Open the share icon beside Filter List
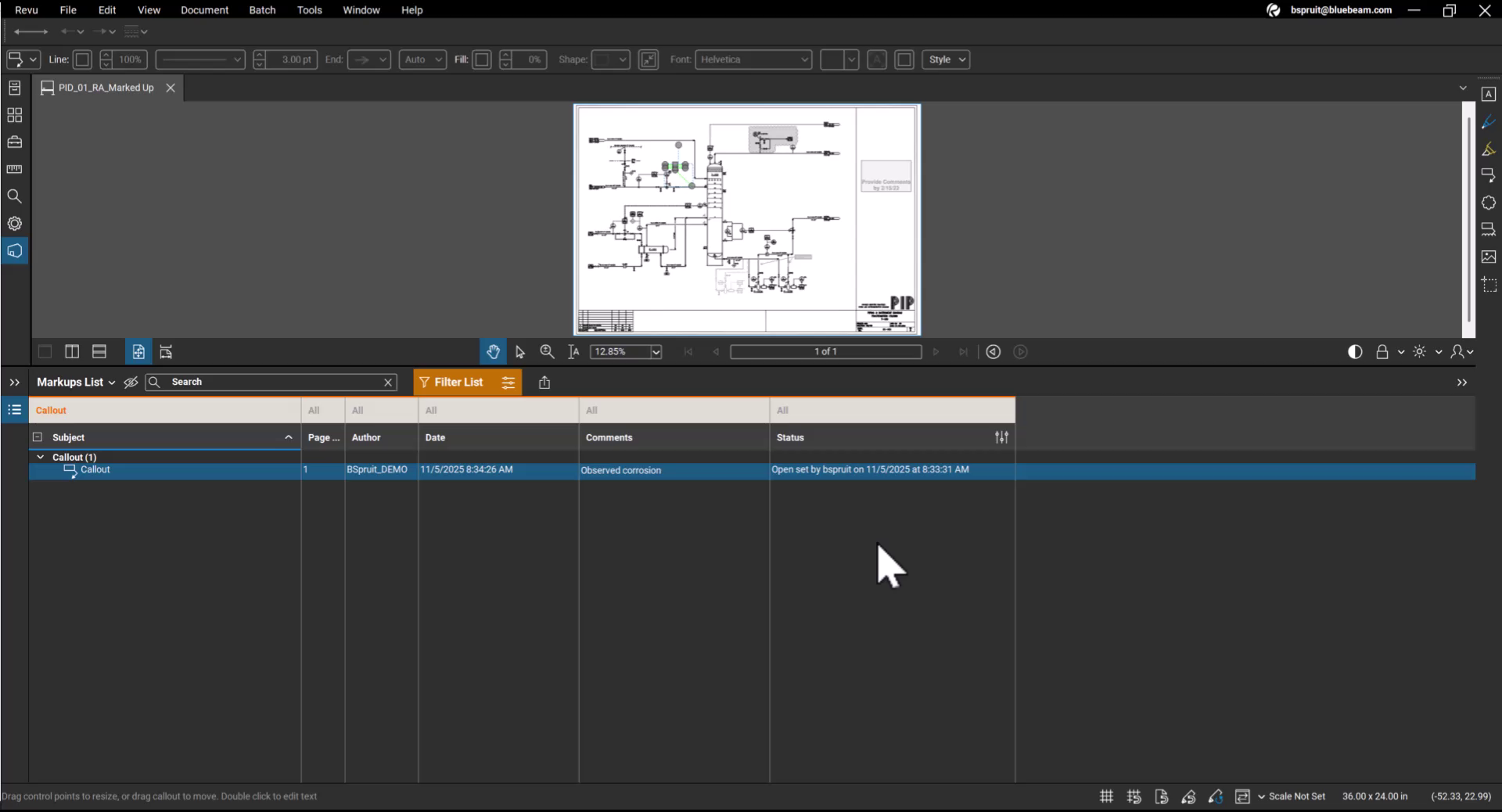 point(544,383)
